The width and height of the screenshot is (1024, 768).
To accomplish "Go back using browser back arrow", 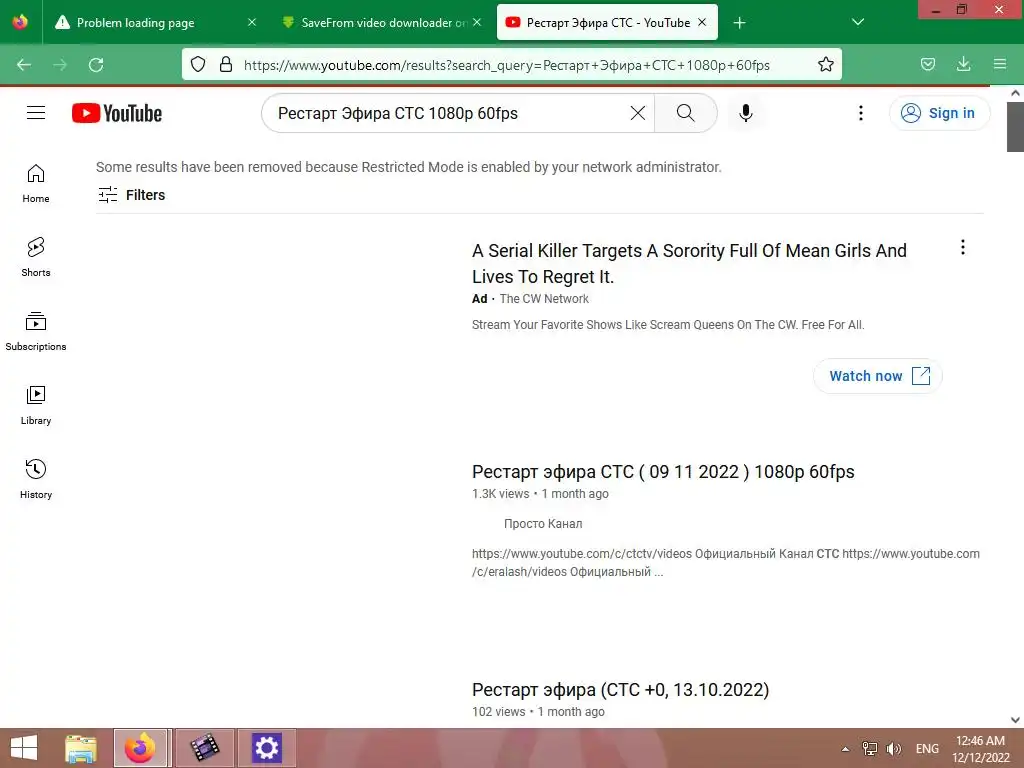I will pyautogui.click(x=24, y=65).
